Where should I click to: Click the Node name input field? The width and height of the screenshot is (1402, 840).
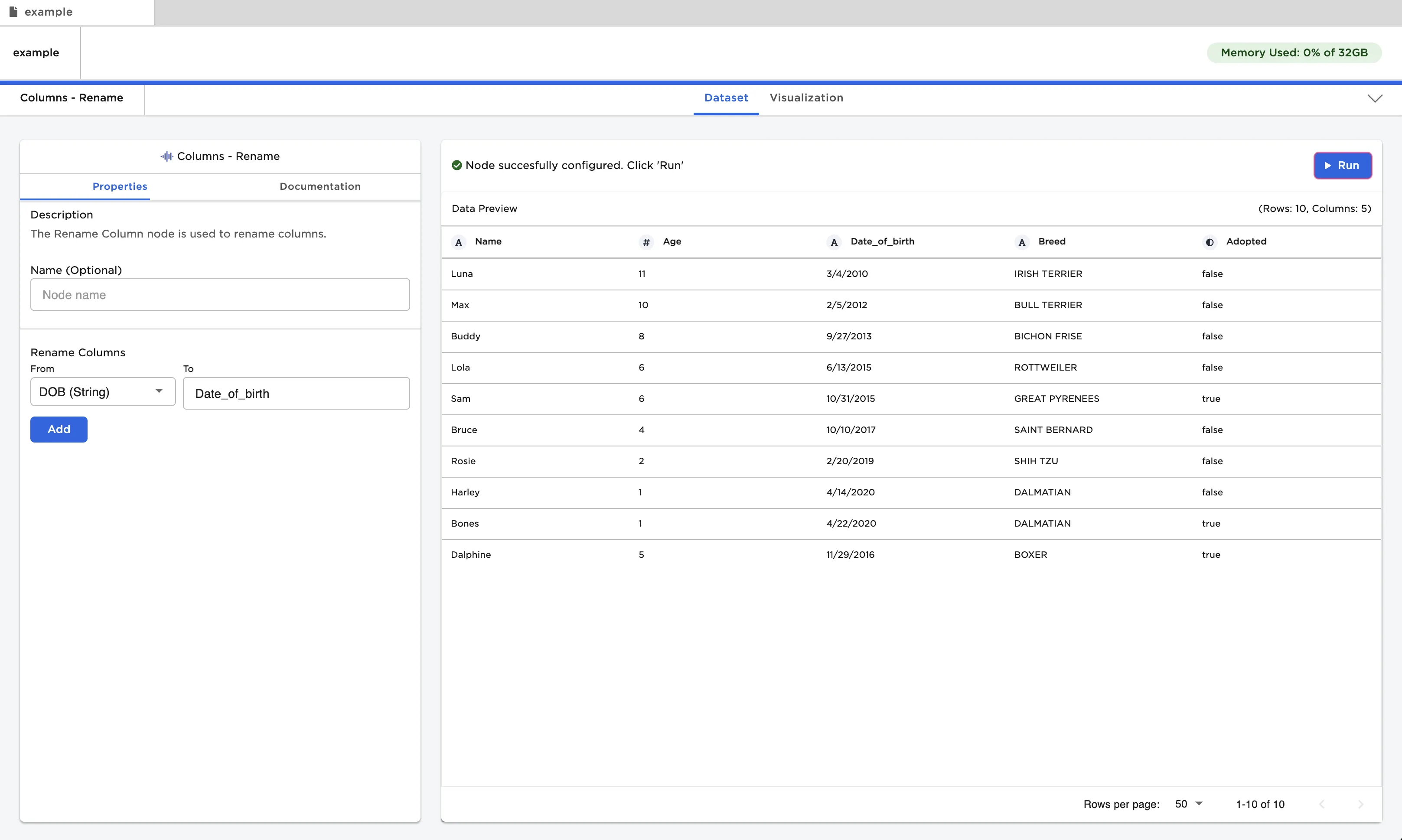click(x=220, y=294)
